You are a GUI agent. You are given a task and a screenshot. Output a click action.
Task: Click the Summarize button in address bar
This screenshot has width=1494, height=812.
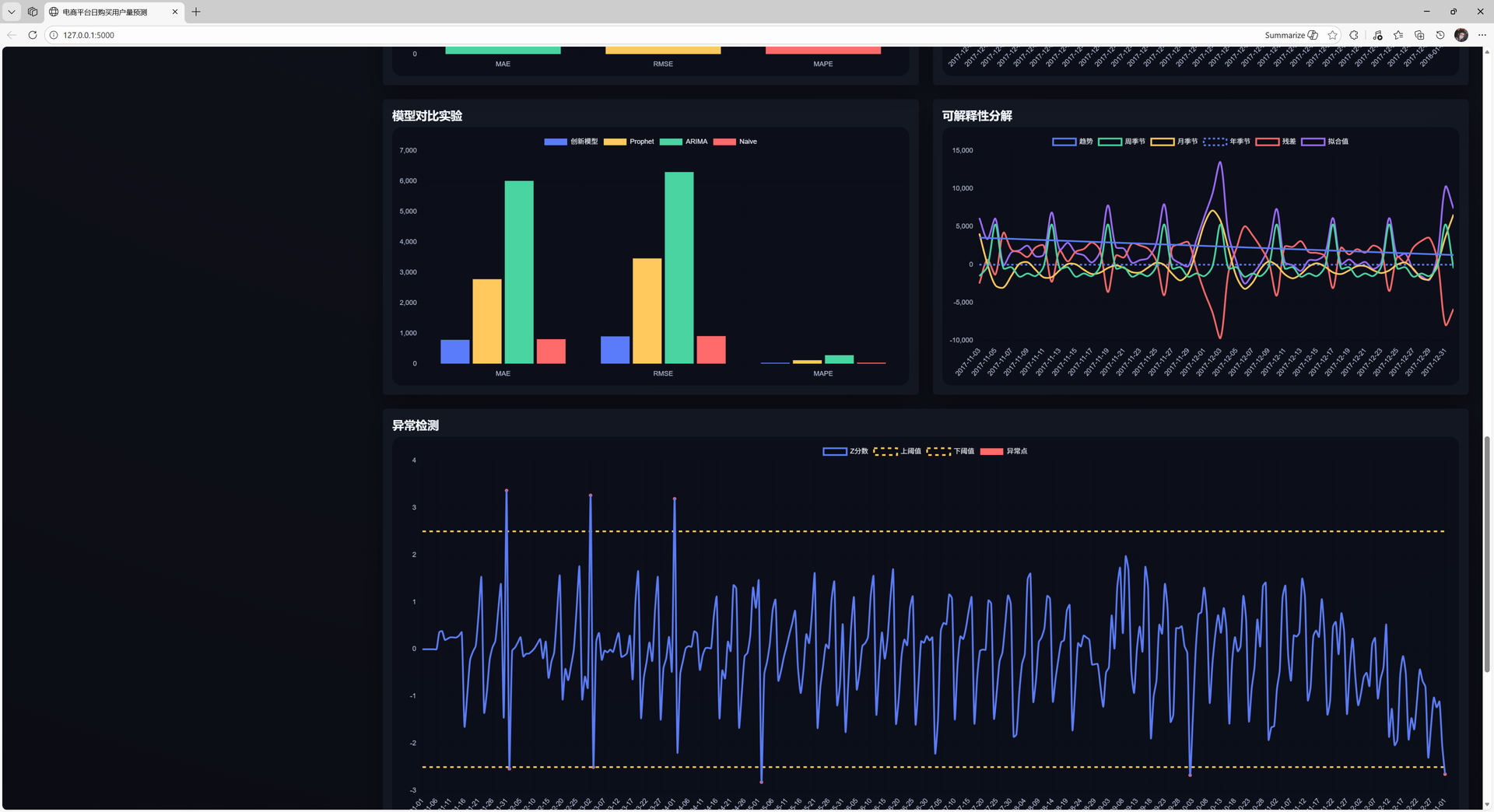pyautogui.click(x=1291, y=35)
